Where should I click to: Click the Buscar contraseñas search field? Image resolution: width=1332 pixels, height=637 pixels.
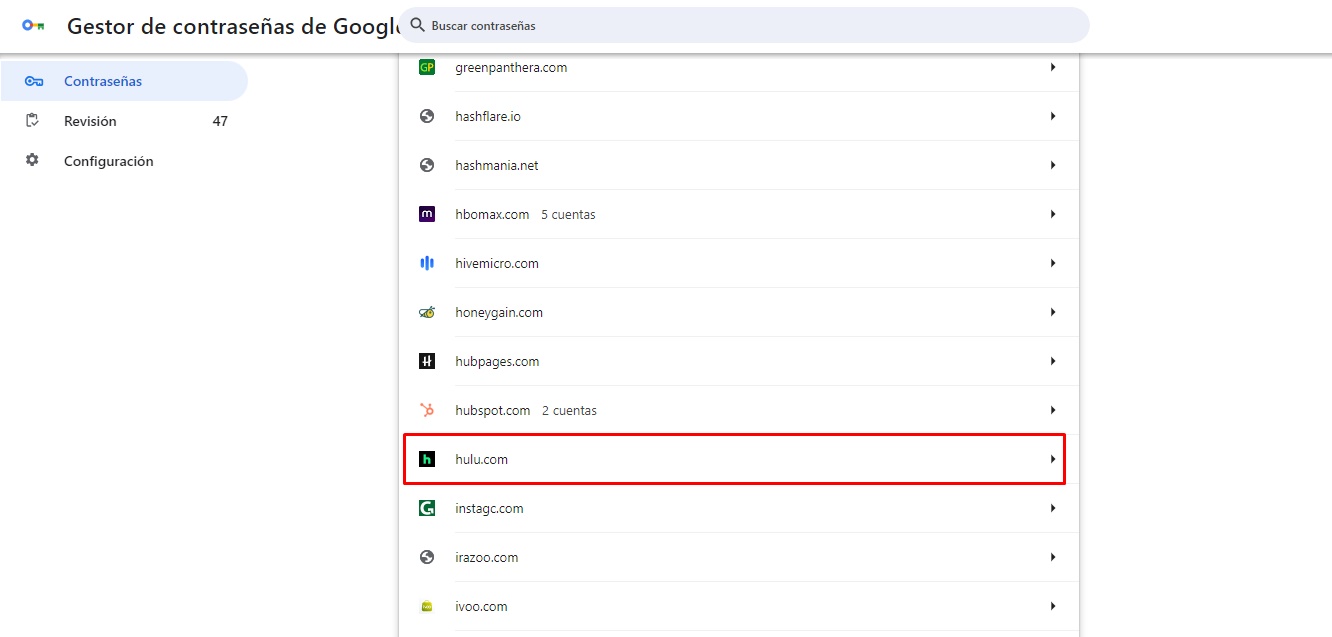click(x=744, y=25)
